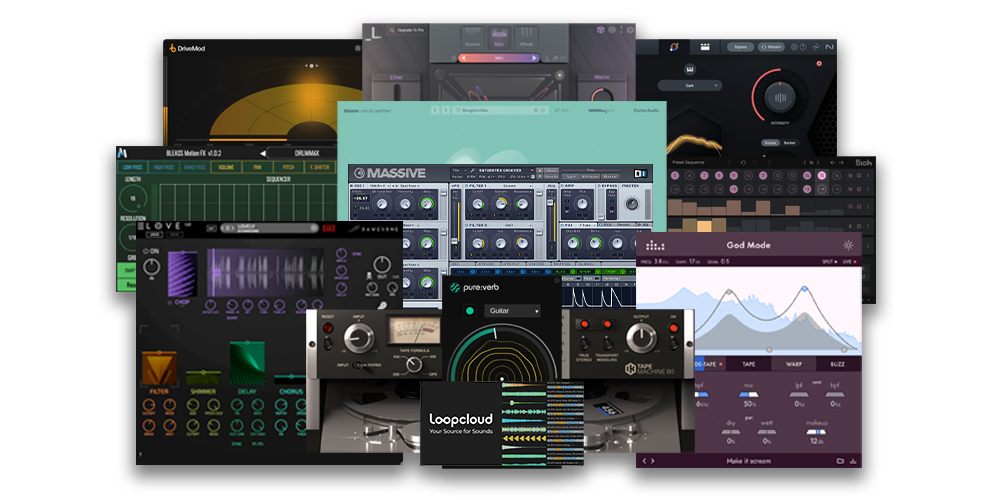Screen dimensions: 1000x500
Task: Select PITCH tab in BLEASS Motion FX
Action: click(288, 167)
